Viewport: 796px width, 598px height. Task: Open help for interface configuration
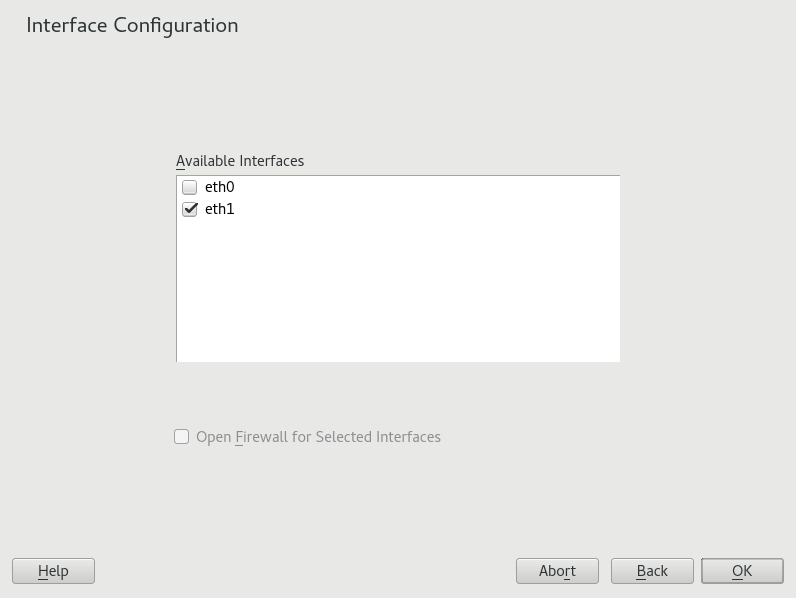point(53,571)
